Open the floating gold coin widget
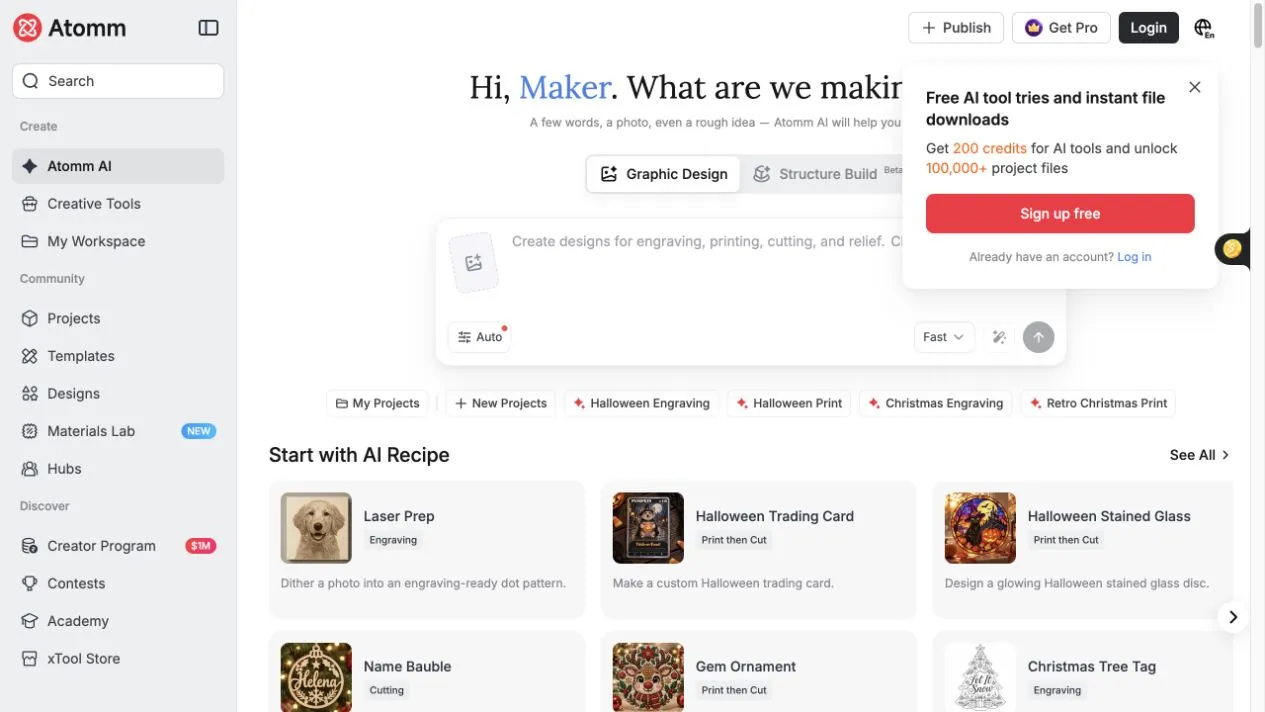Viewport: 1265px width, 712px height. [1232, 248]
